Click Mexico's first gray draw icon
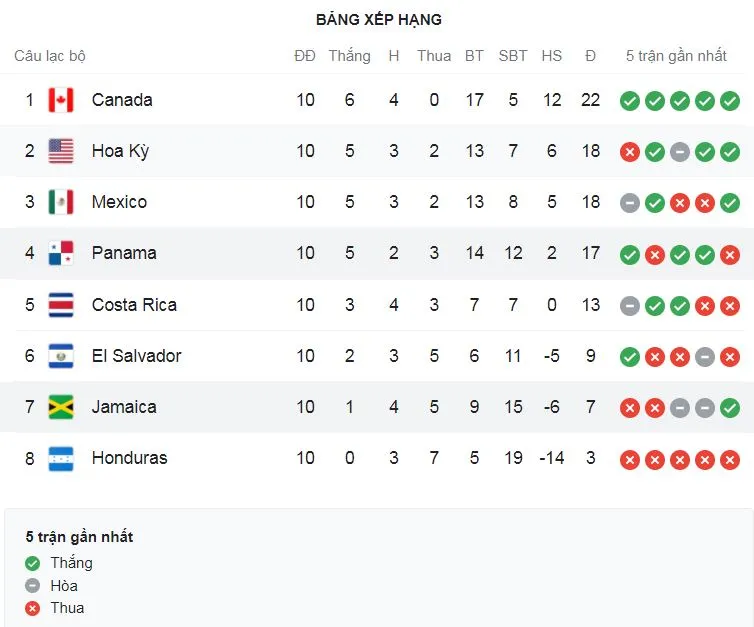The height and width of the screenshot is (627, 754). (630, 203)
